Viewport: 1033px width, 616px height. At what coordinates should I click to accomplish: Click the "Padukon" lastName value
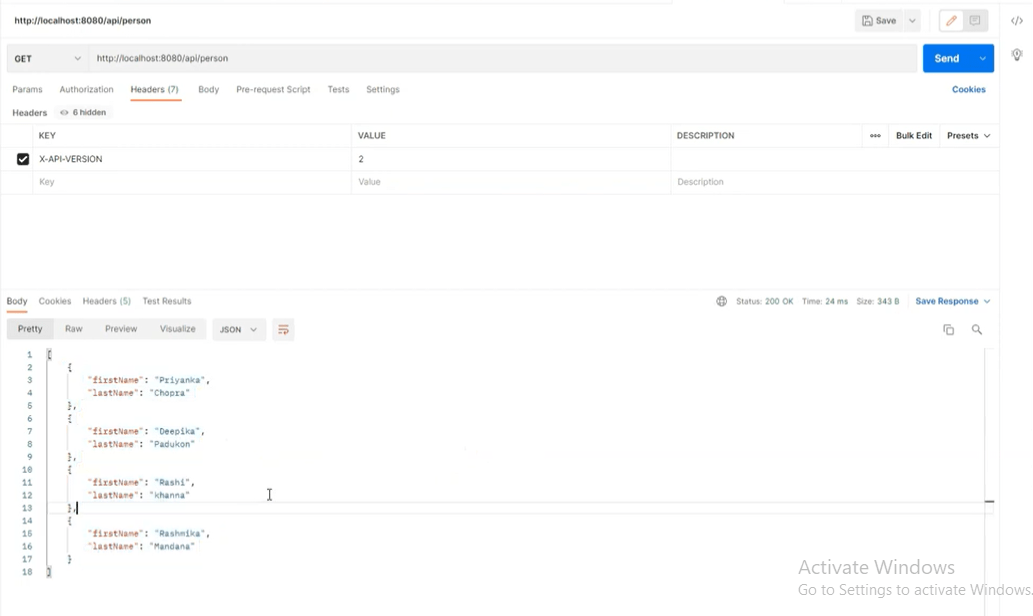click(172, 444)
